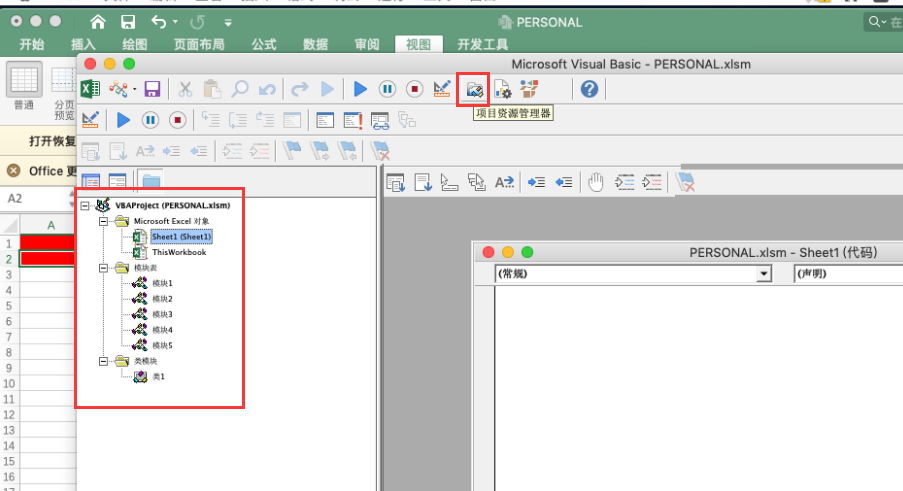Click the Cut scissors icon in the VBA toolbar

pyautogui.click(x=185, y=89)
